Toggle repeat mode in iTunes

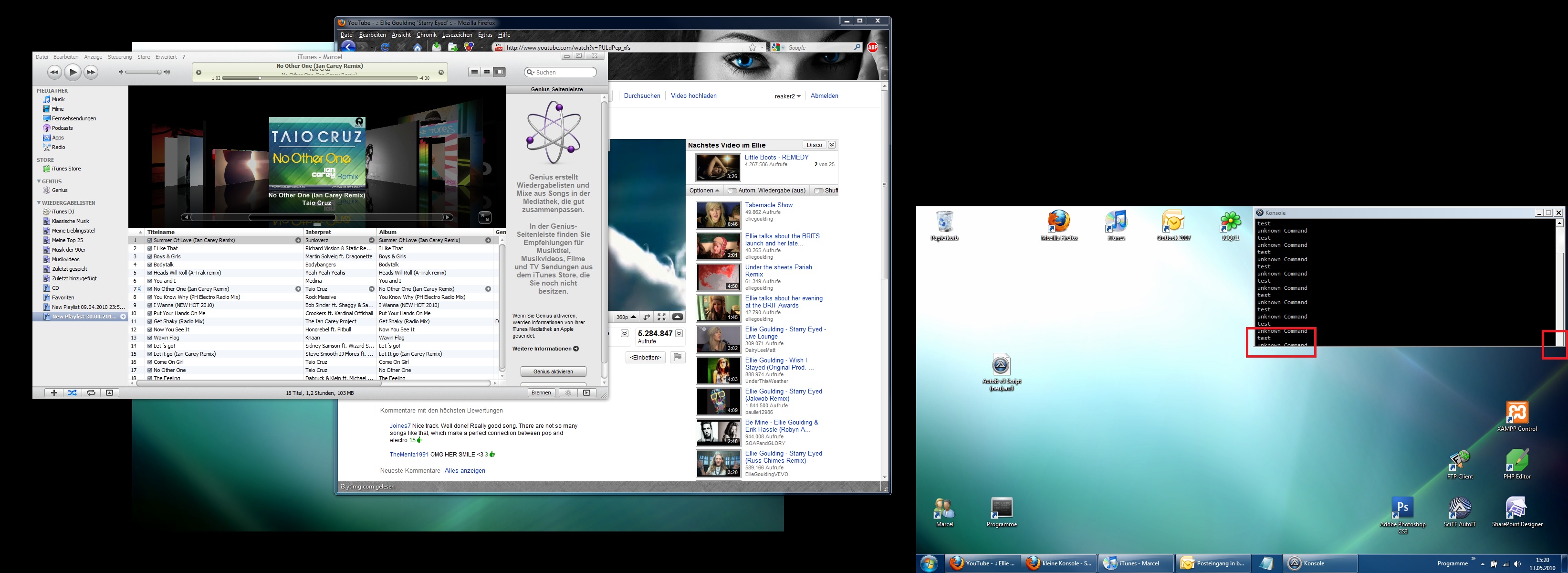coord(91,393)
